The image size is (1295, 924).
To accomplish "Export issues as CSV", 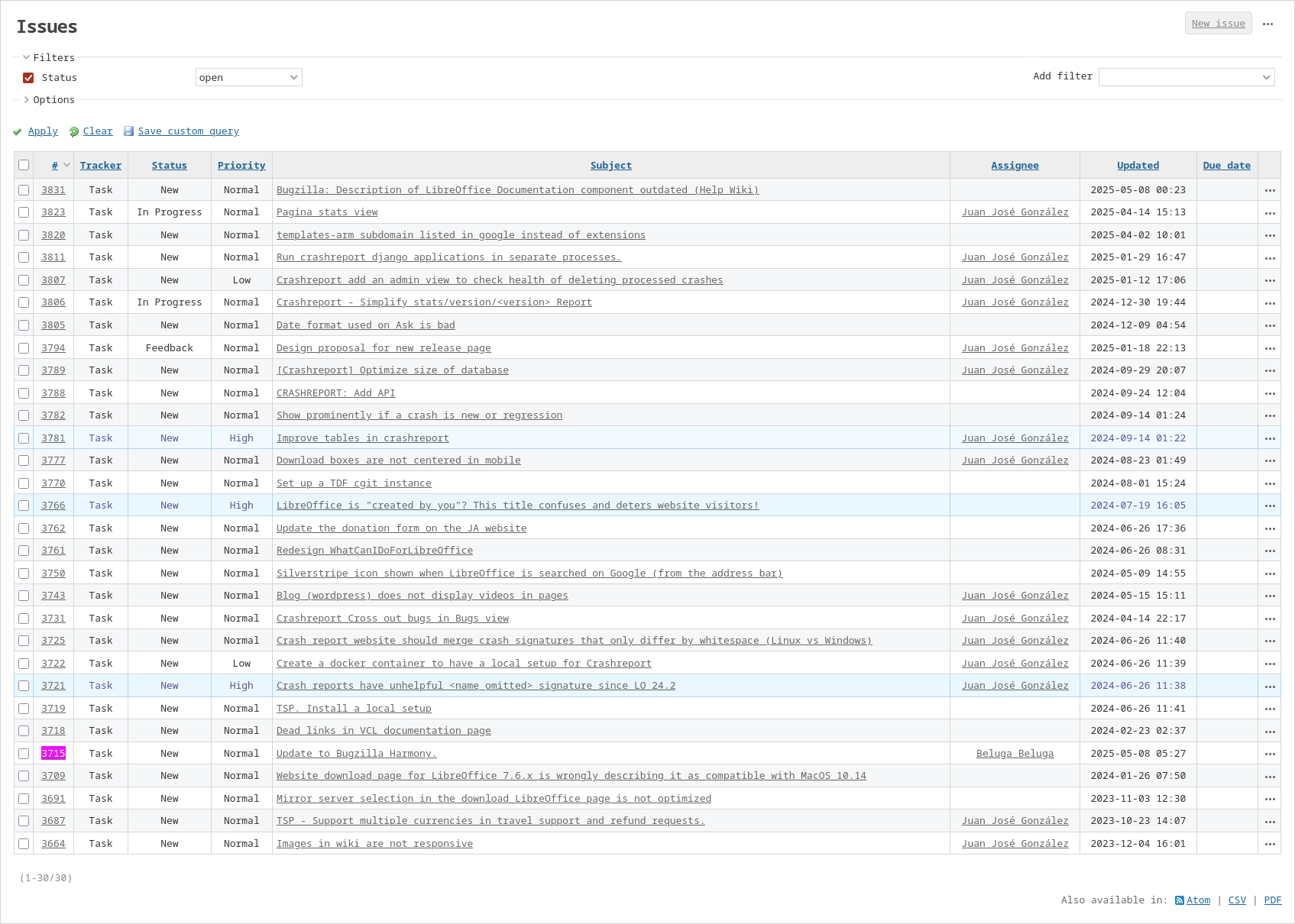I will pyautogui.click(x=1237, y=900).
